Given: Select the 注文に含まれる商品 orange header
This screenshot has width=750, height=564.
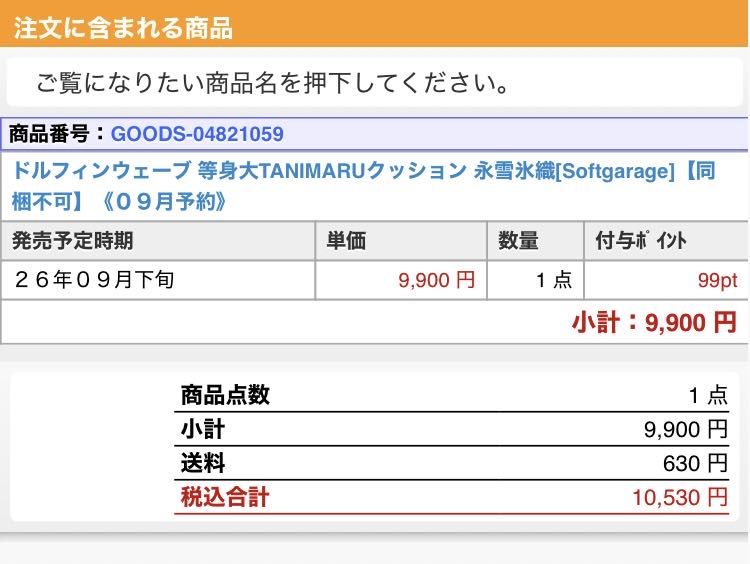Looking at the screenshot, I should pyautogui.click(x=374, y=24).
